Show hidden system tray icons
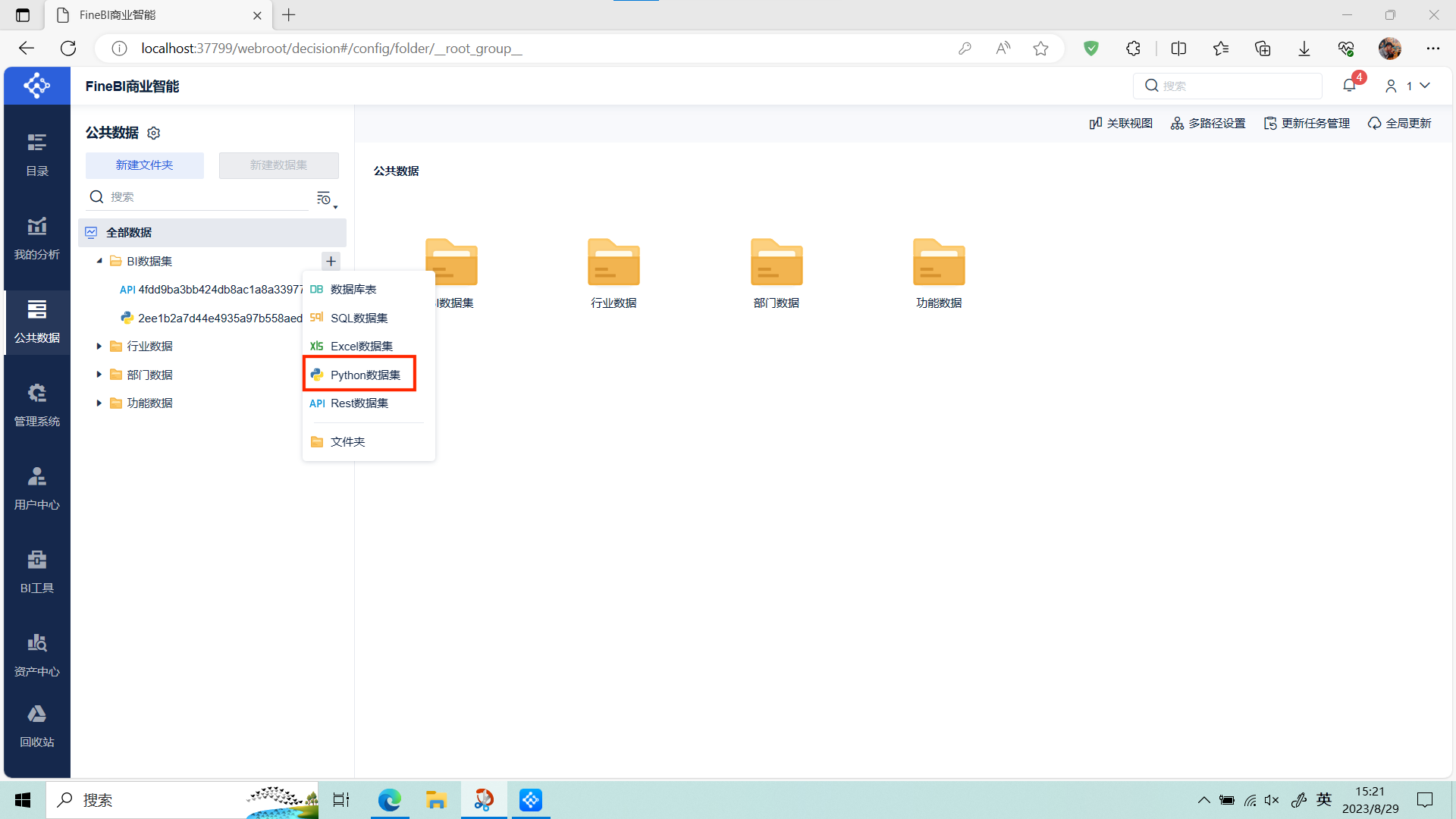 (x=1203, y=800)
